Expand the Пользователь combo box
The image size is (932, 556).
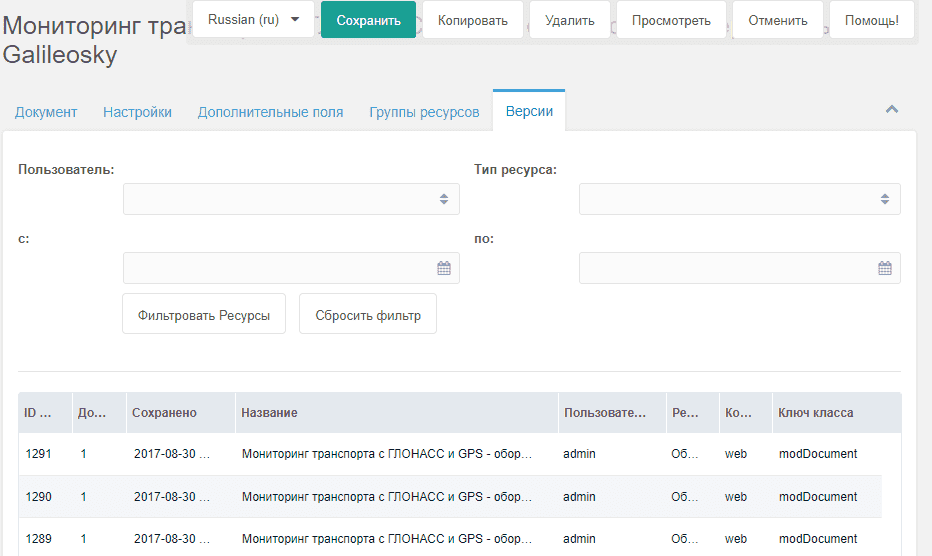pos(444,199)
